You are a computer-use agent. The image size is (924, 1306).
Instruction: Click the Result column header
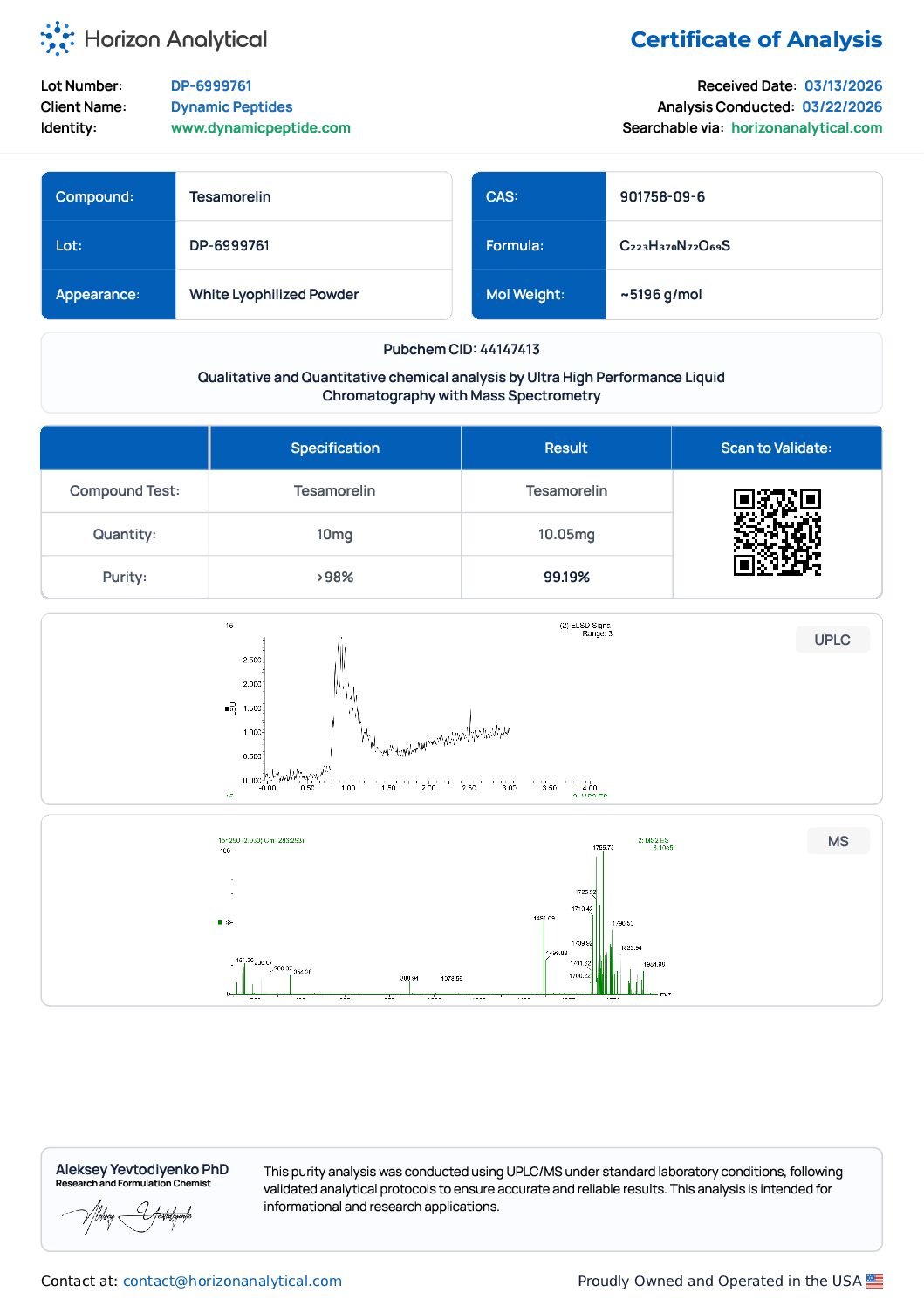coord(565,448)
